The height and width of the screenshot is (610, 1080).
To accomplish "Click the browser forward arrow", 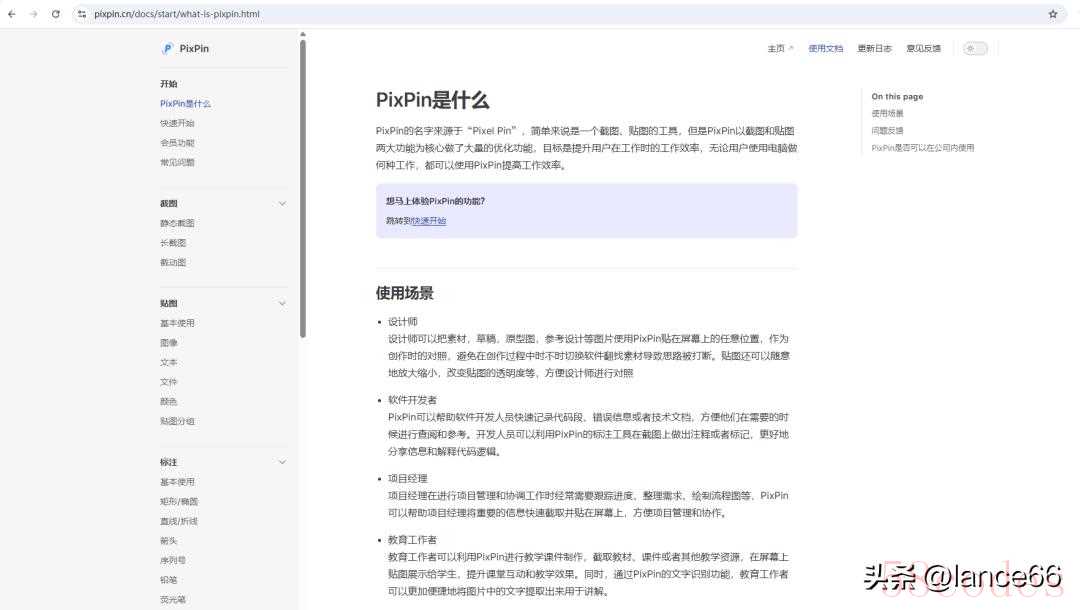I will pos(33,14).
